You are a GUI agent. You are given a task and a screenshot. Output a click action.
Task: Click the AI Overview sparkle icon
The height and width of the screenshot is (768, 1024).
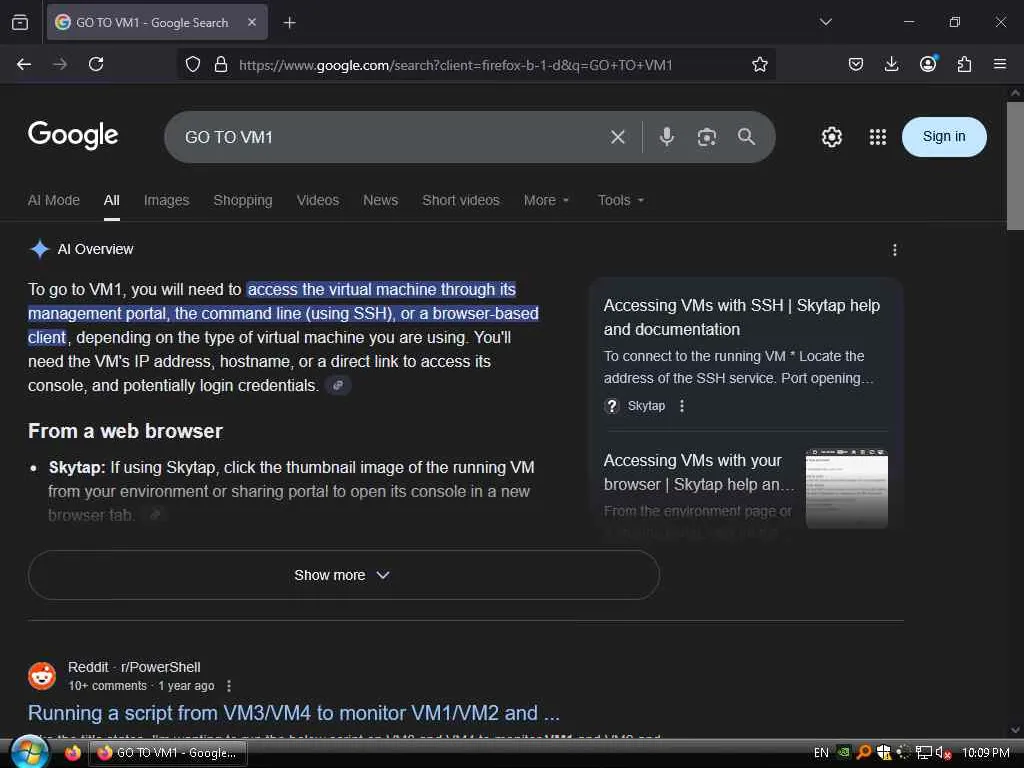click(39, 249)
